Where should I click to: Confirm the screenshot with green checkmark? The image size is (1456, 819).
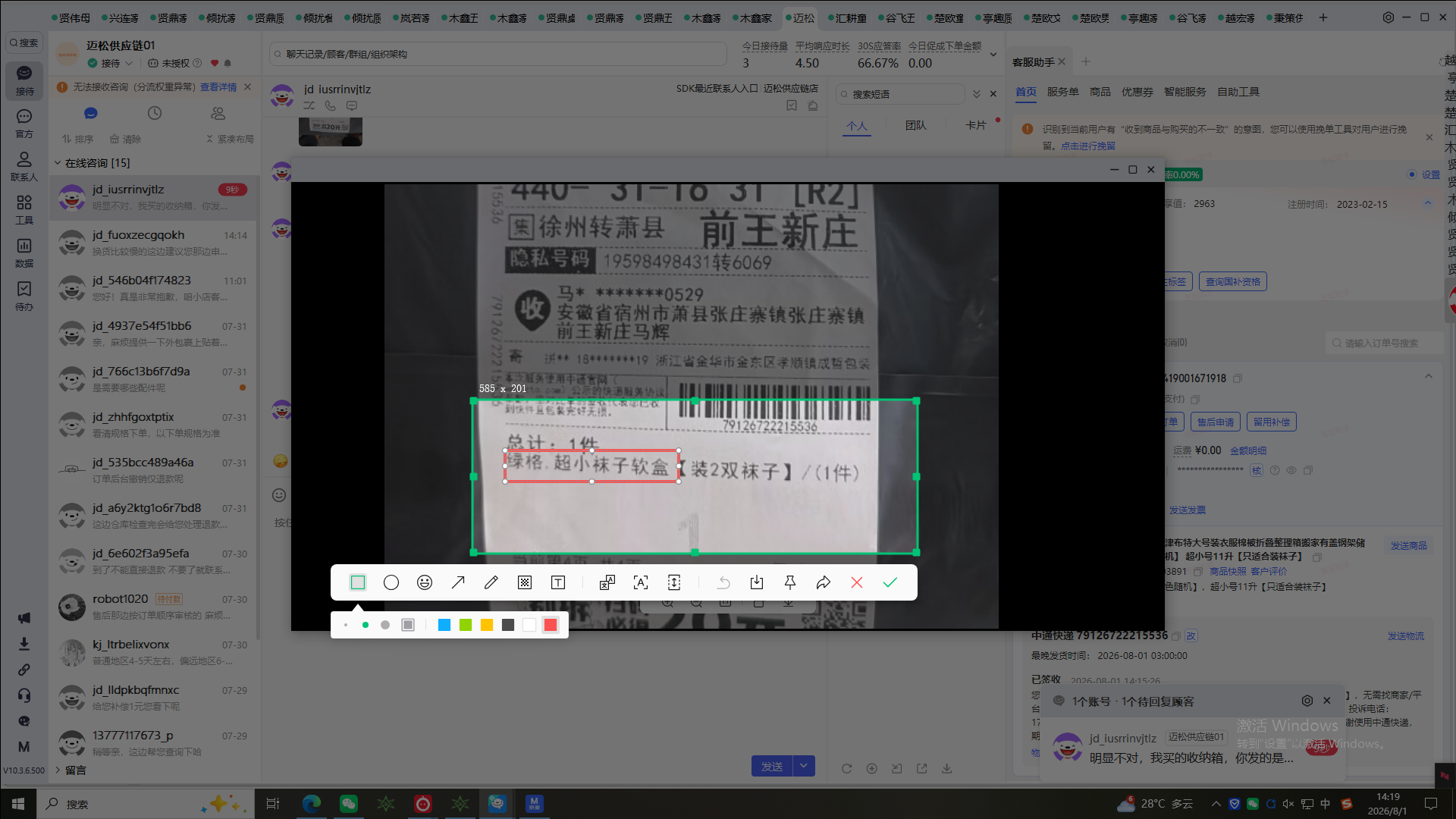pyautogui.click(x=890, y=582)
